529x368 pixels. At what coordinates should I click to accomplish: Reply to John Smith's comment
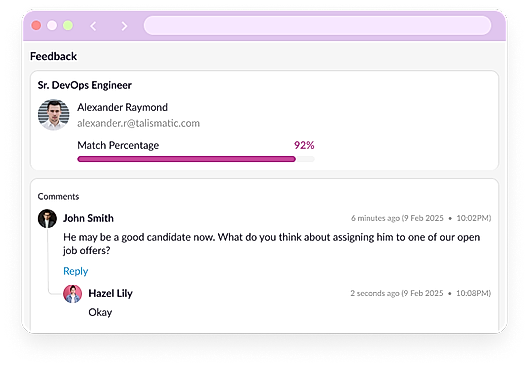tap(76, 271)
